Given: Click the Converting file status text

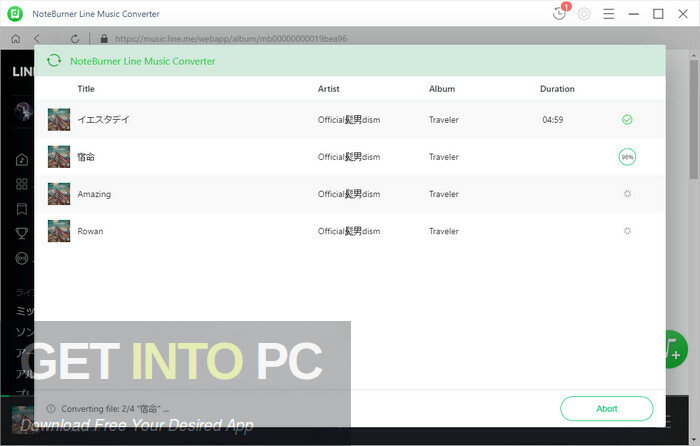Looking at the screenshot, I should [115, 408].
